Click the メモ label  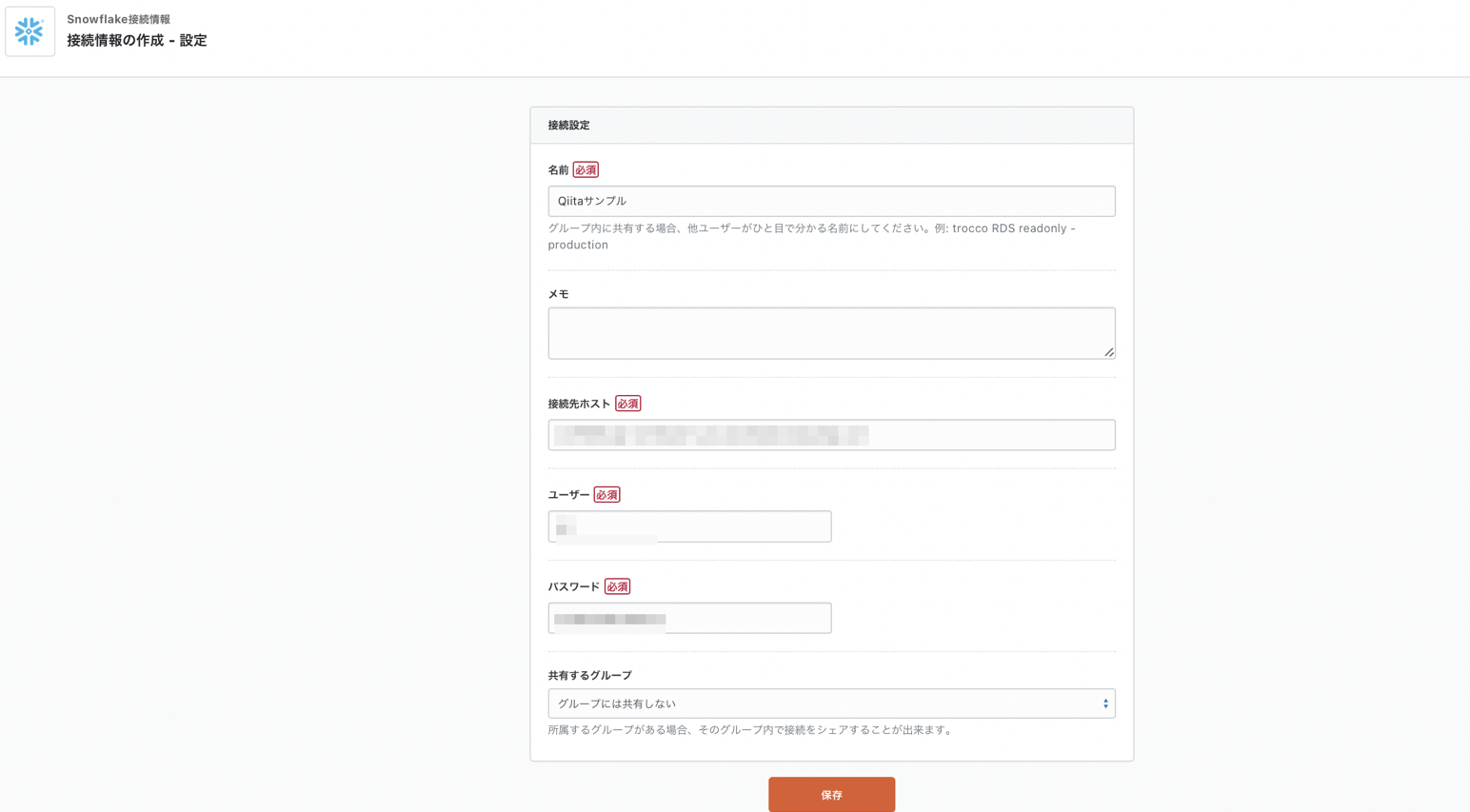(558, 294)
